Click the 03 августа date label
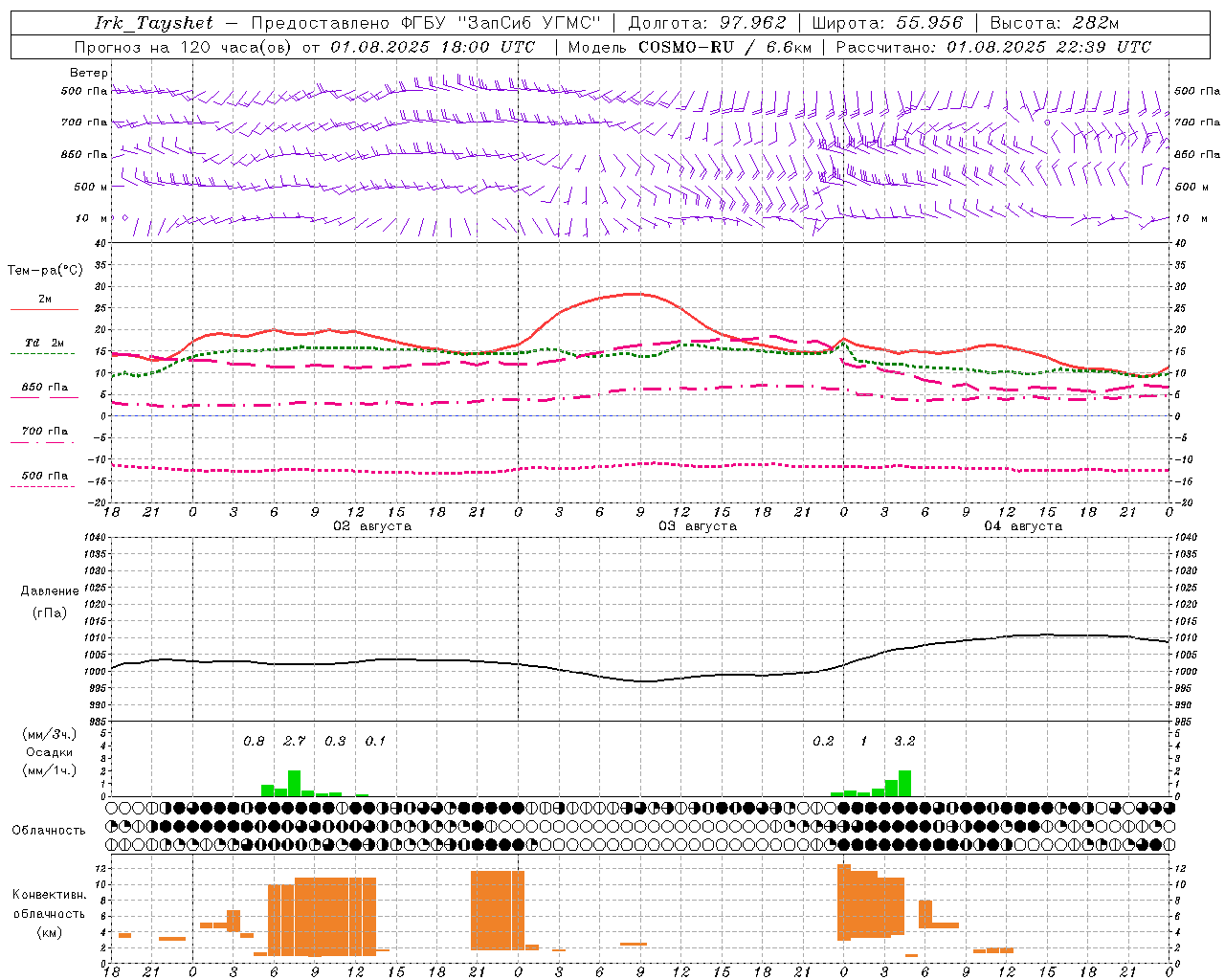 point(698,526)
